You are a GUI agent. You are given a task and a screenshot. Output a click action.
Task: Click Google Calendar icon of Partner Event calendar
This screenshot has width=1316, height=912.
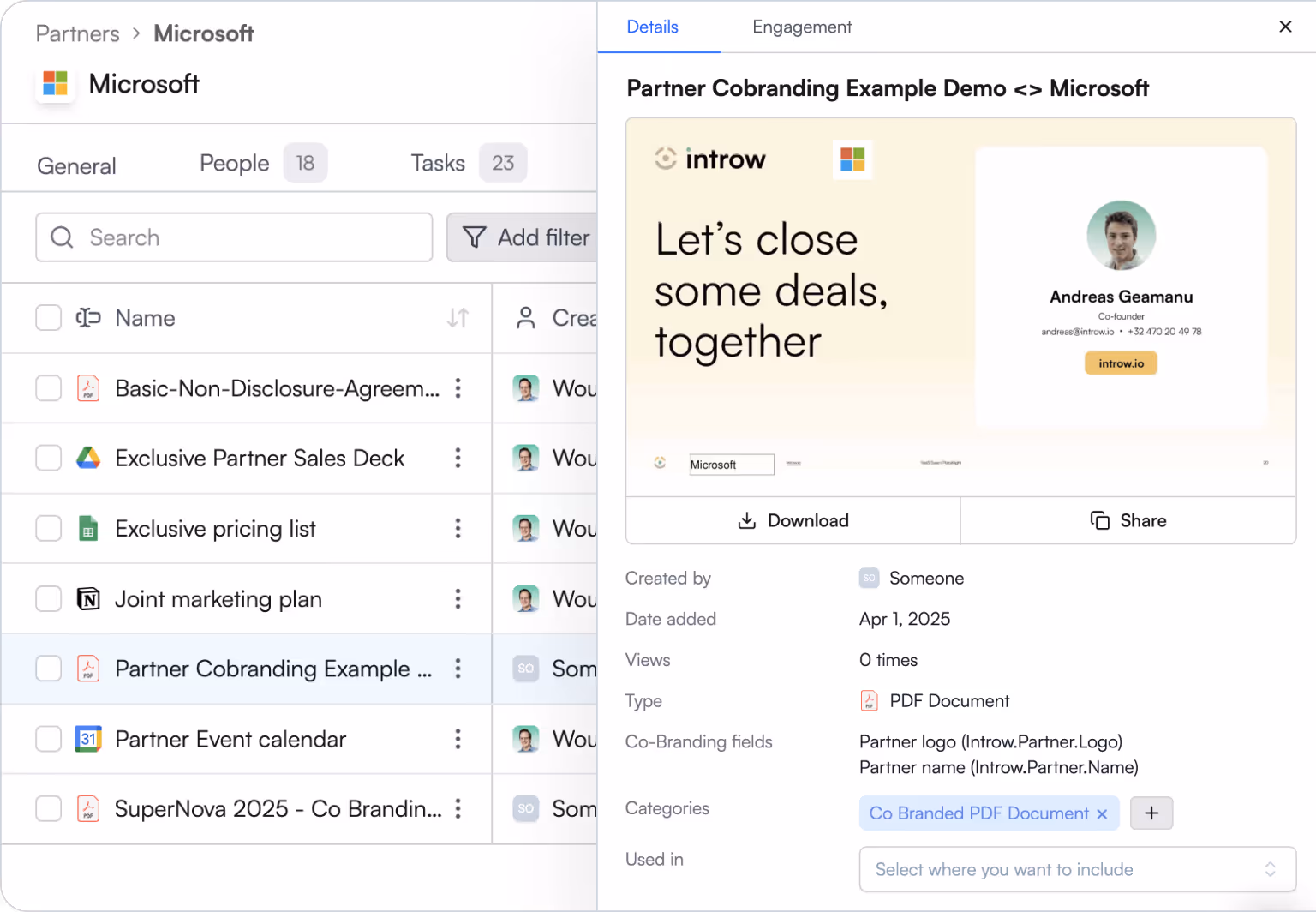pos(88,739)
